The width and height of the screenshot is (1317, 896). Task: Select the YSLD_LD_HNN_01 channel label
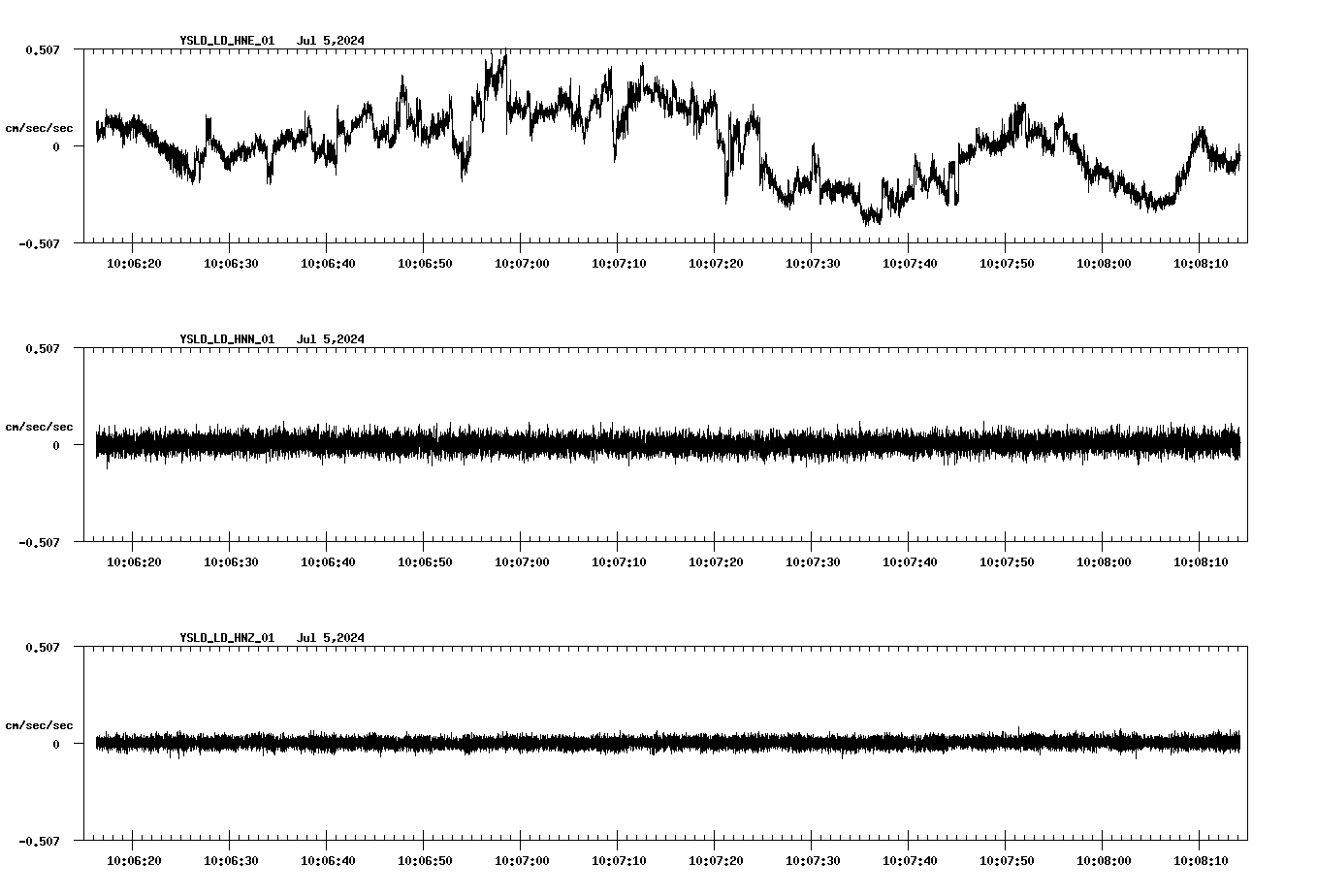[x=226, y=339]
